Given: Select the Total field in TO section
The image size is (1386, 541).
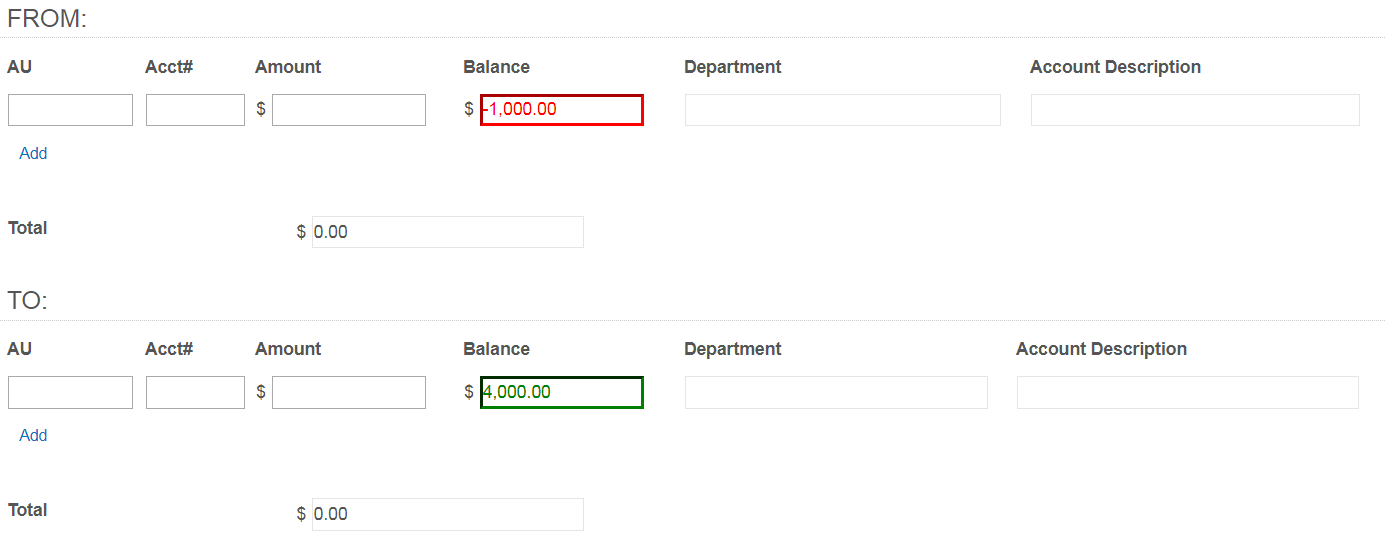Looking at the screenshot, I should tap(447, 514).
